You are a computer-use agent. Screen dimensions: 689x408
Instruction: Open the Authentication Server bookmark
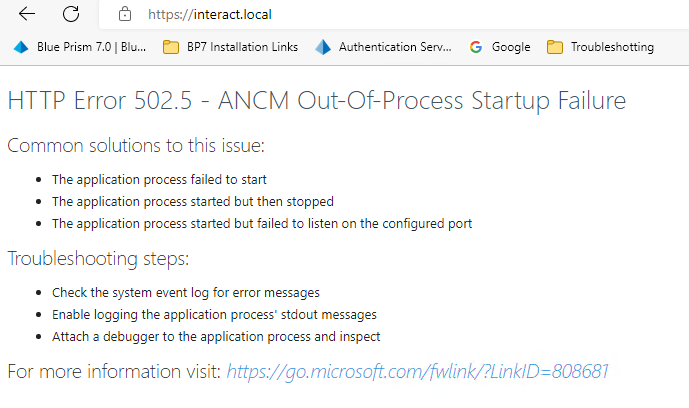(x=384, y=47)
